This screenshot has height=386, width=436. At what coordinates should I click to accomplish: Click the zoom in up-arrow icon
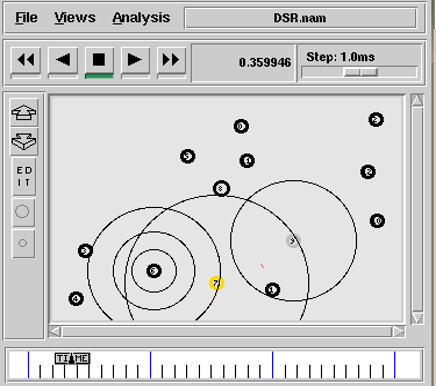point(24,113)
